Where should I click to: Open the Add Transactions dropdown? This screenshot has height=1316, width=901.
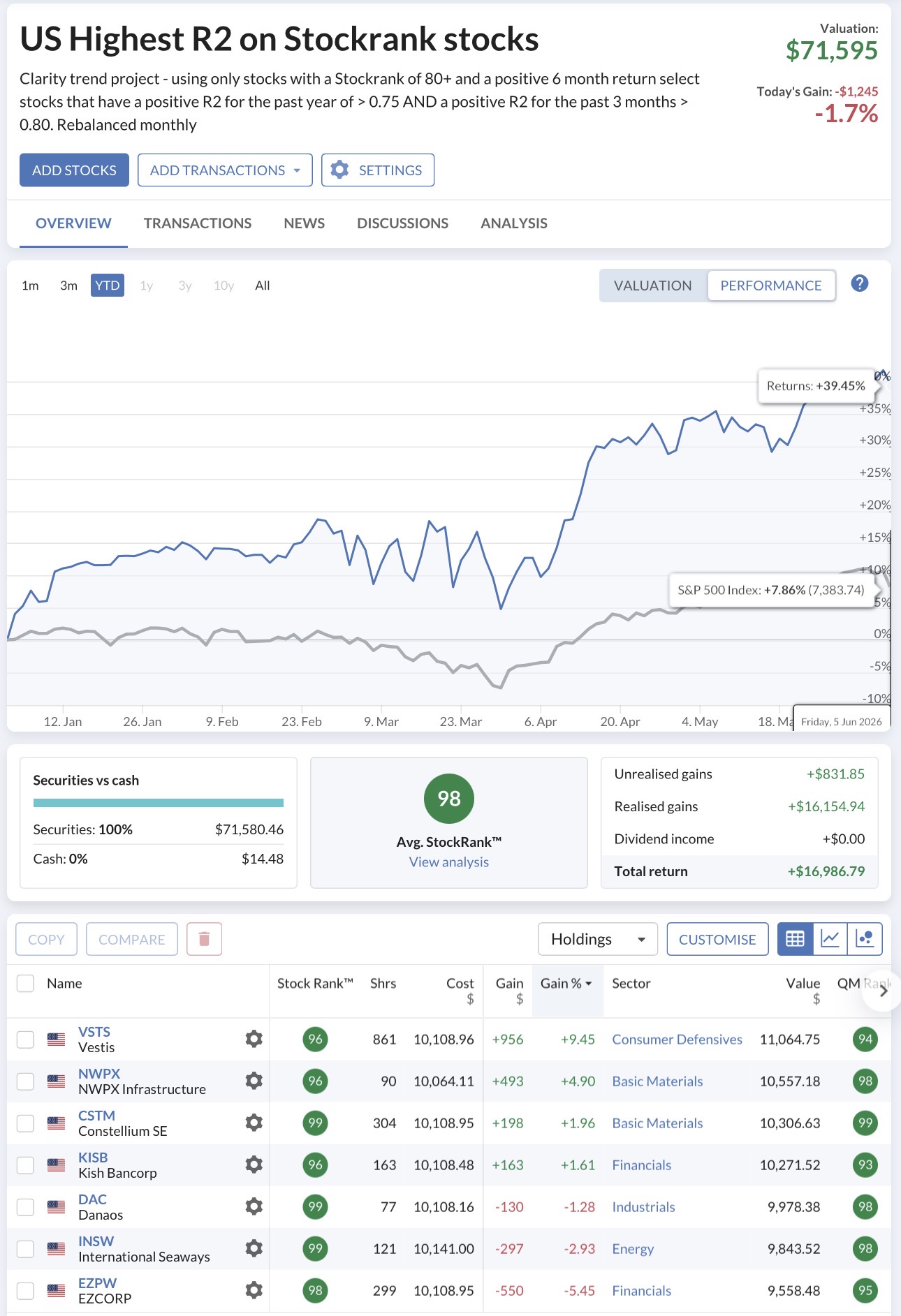click(x=225, y=170)
